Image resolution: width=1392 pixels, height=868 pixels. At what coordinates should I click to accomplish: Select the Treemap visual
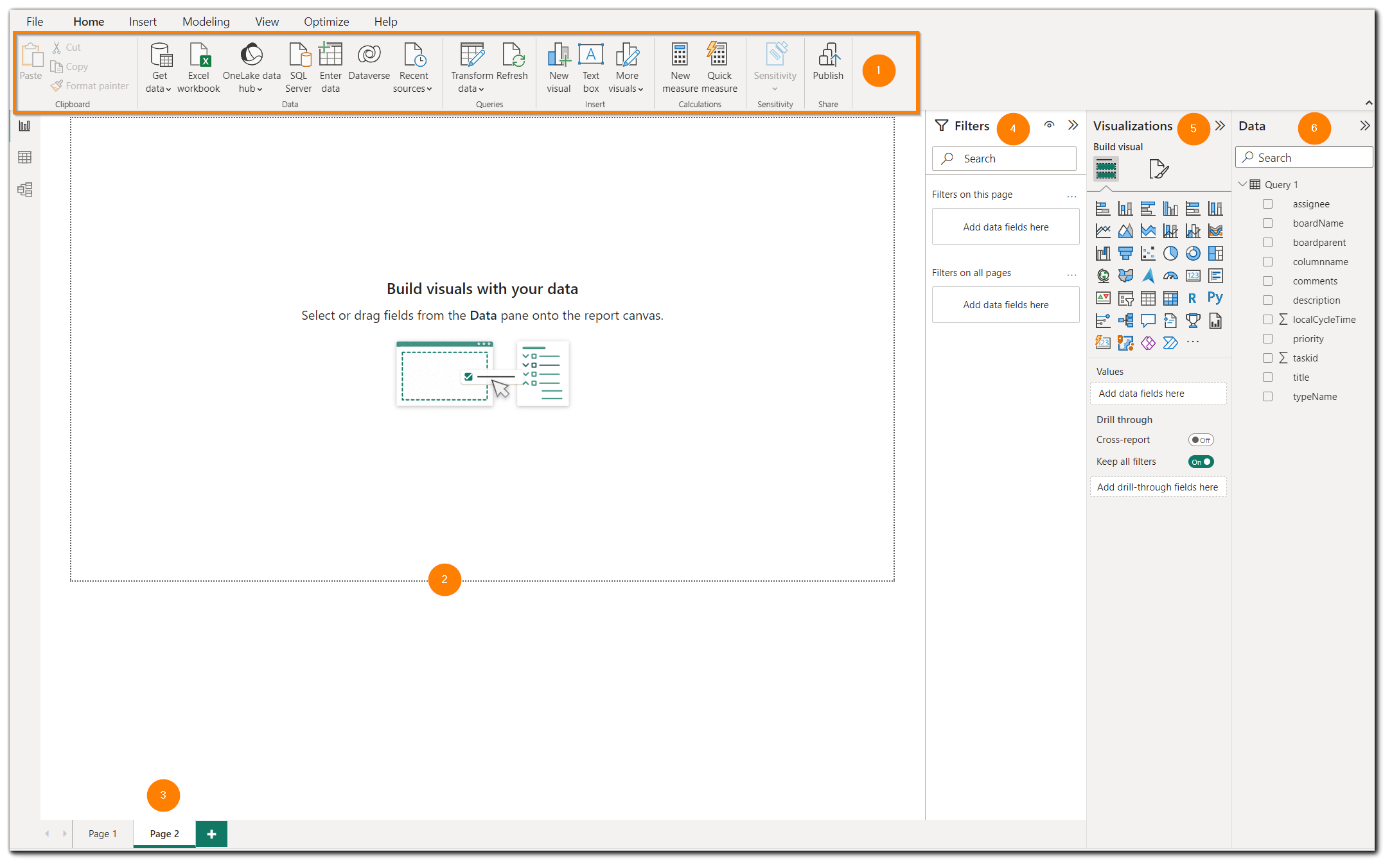pyautogui.click(x=1215, y=254)
